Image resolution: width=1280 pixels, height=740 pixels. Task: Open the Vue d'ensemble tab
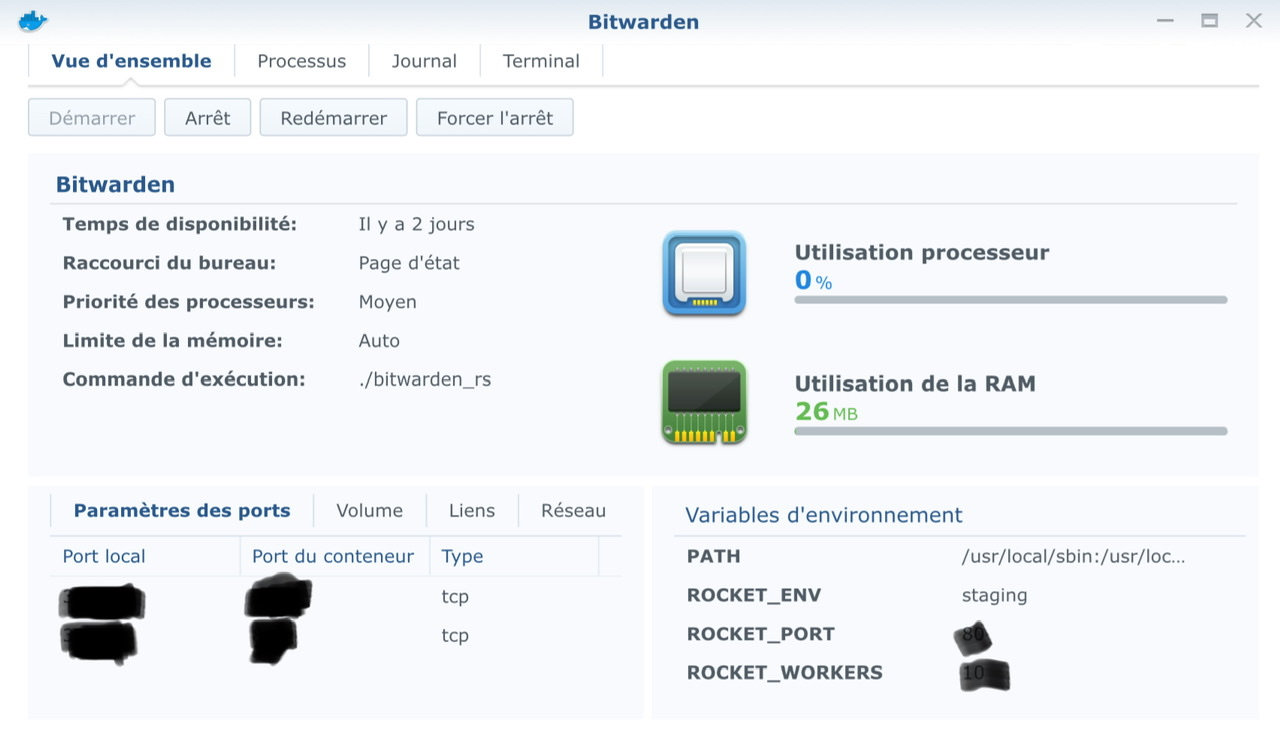(131, 61)
